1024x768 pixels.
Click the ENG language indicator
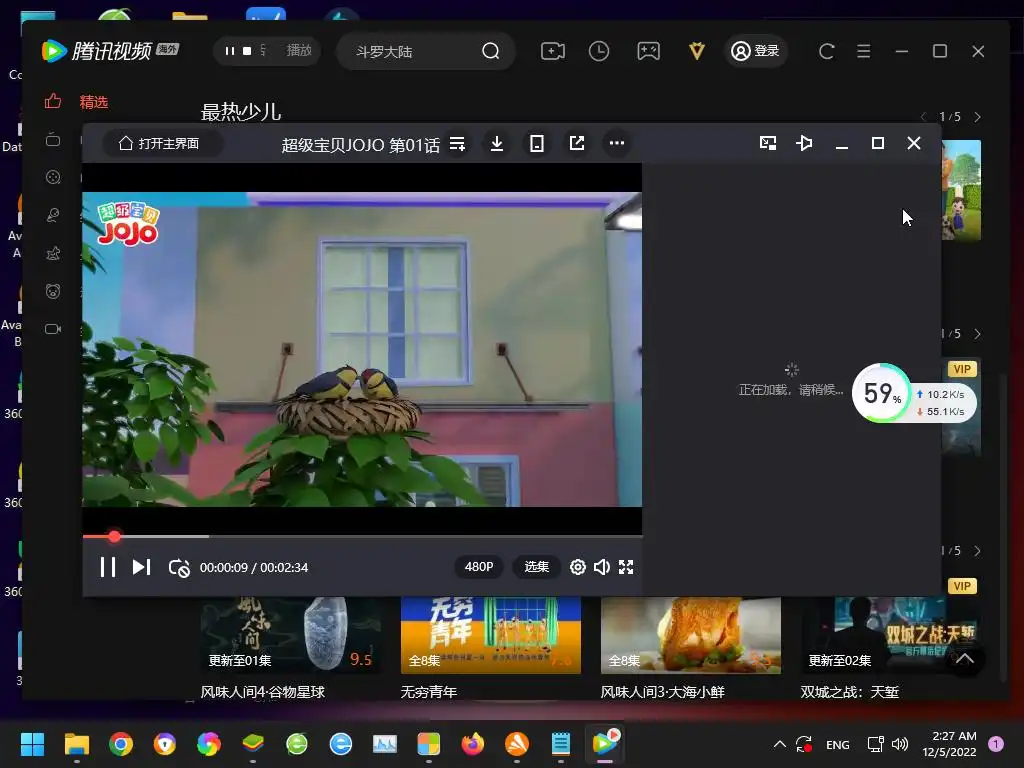838,744
